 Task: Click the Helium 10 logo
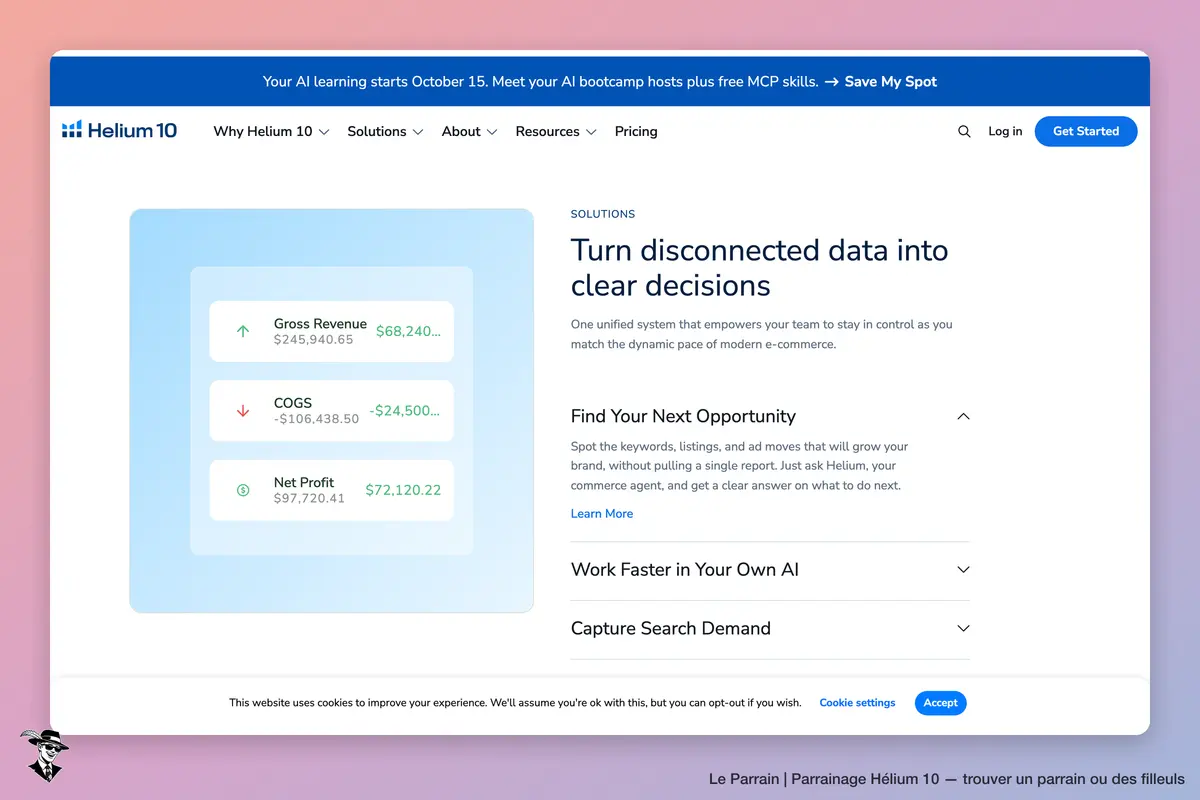tap(119, 131)
